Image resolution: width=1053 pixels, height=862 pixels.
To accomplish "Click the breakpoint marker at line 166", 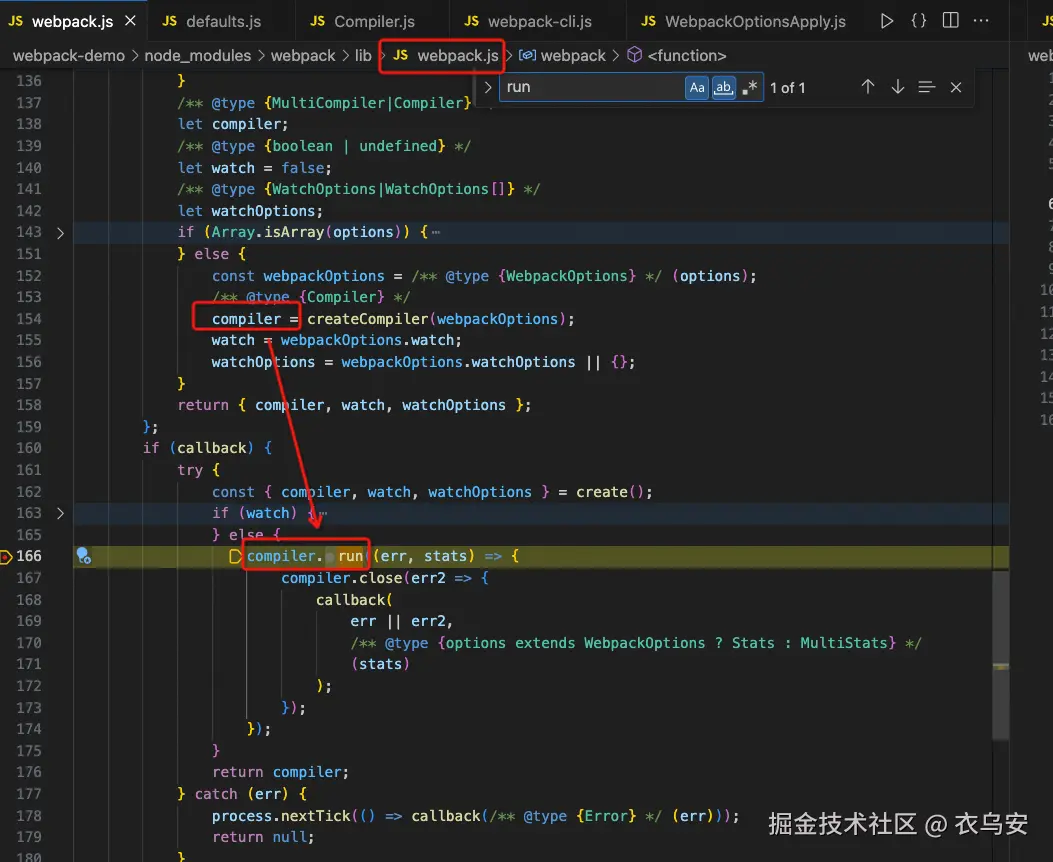I will (6, 557).
